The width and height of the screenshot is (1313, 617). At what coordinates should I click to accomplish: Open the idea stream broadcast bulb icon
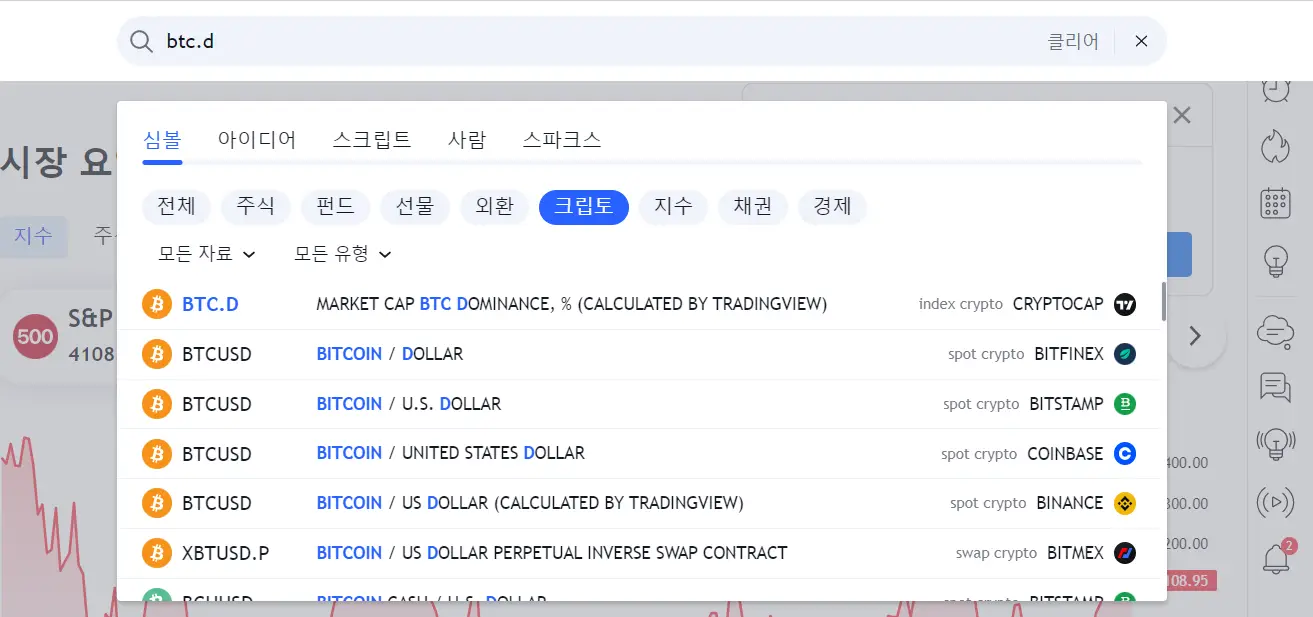coord(1275,443)
